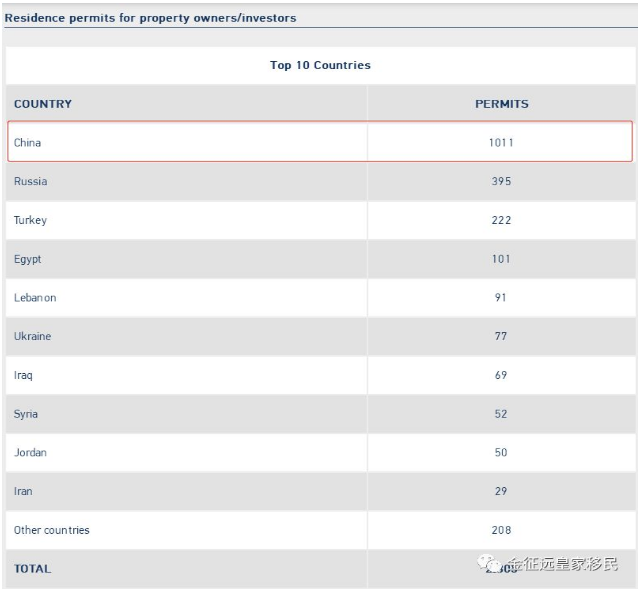Click the COUNTRY column header
The height and width of the screenshot is (594, 644).
pos(43,104)
